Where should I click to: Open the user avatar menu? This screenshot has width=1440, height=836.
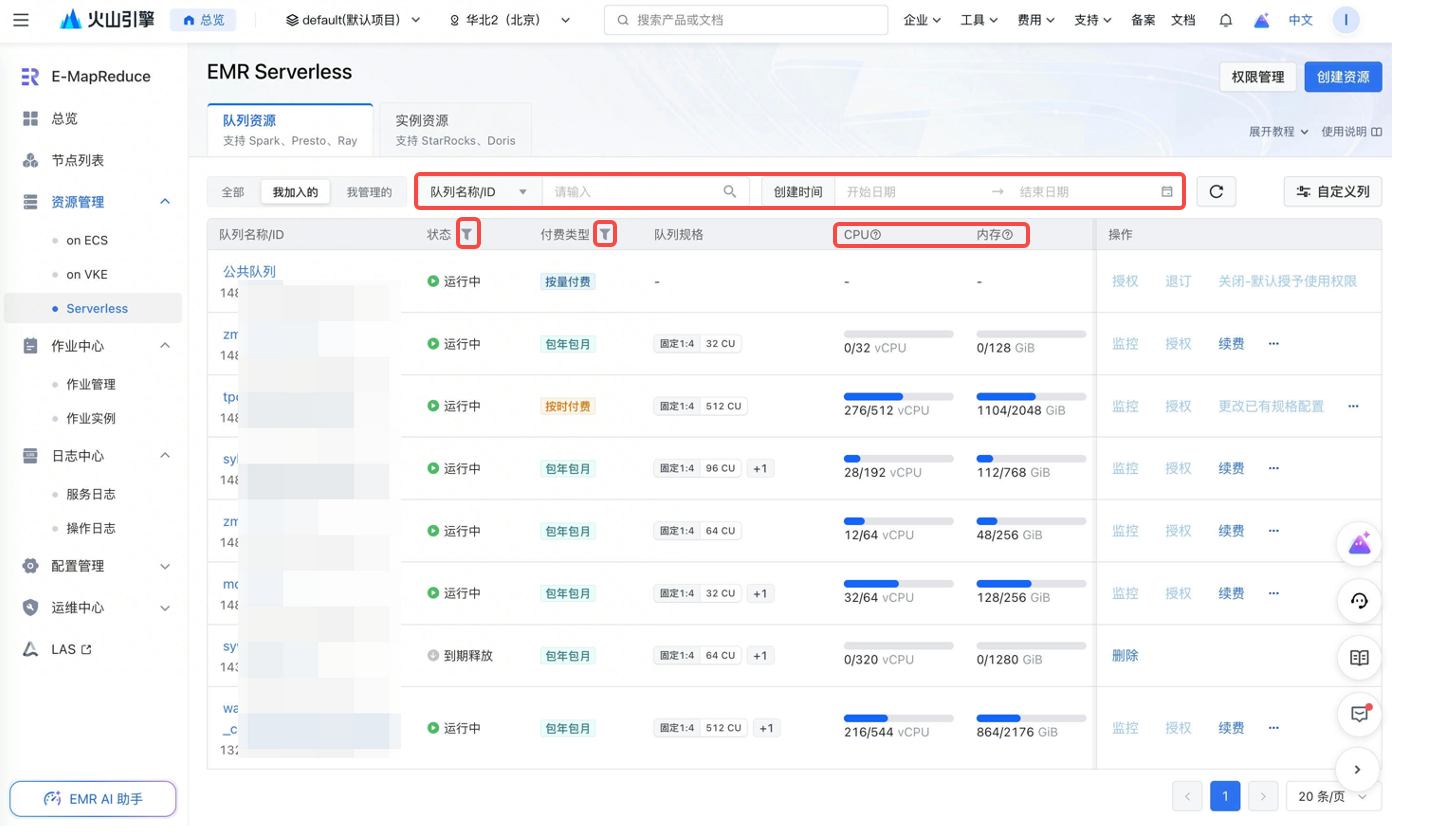[x=1346, y=20]
